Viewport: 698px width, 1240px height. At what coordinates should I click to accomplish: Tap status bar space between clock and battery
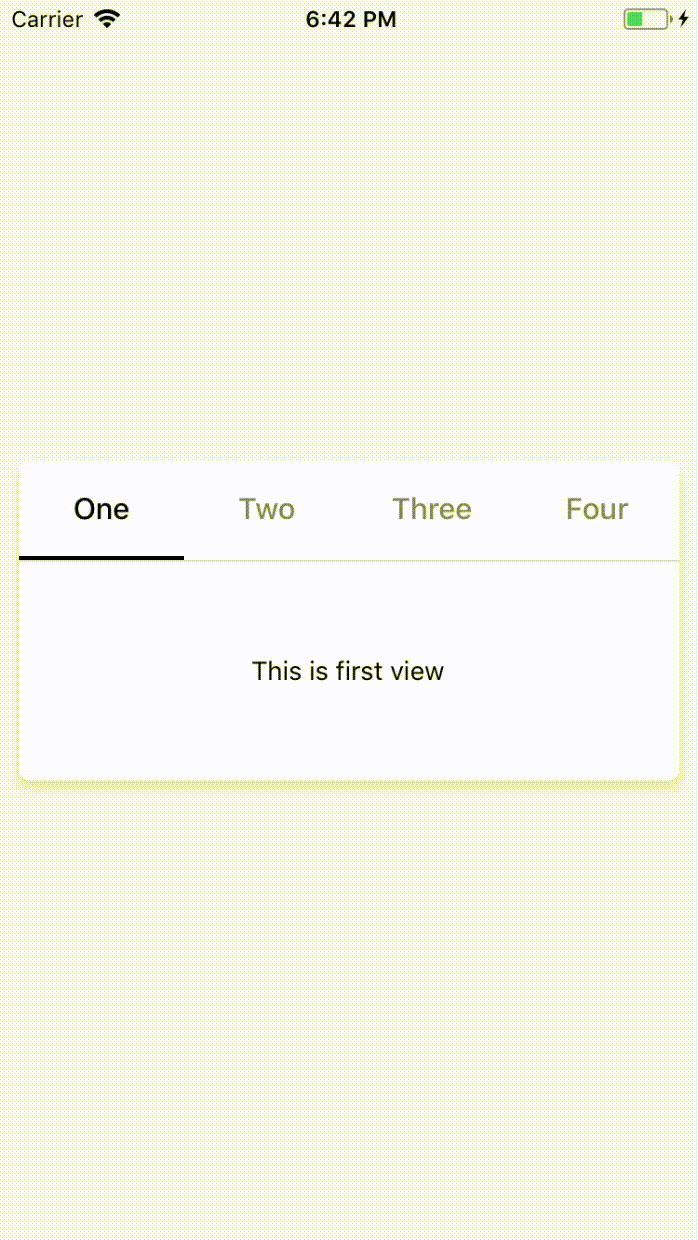tap(510, 19)
